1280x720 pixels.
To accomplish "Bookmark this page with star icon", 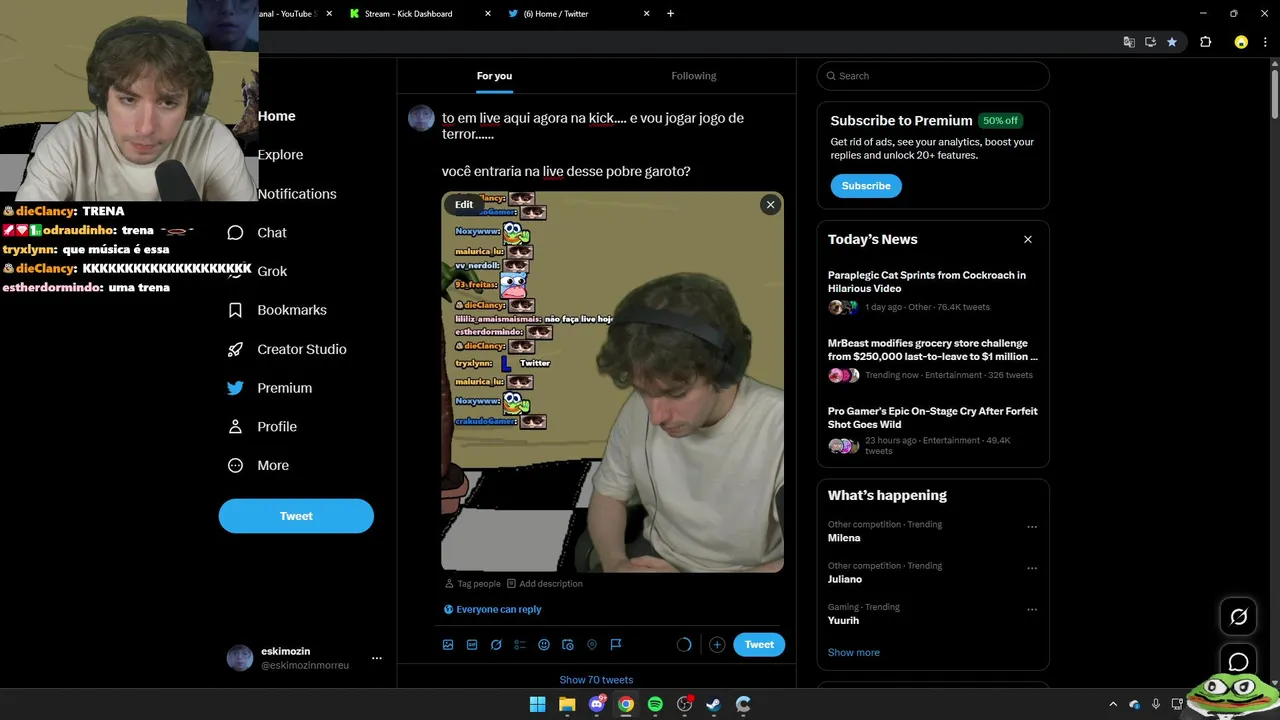I will pos(1172,42).
